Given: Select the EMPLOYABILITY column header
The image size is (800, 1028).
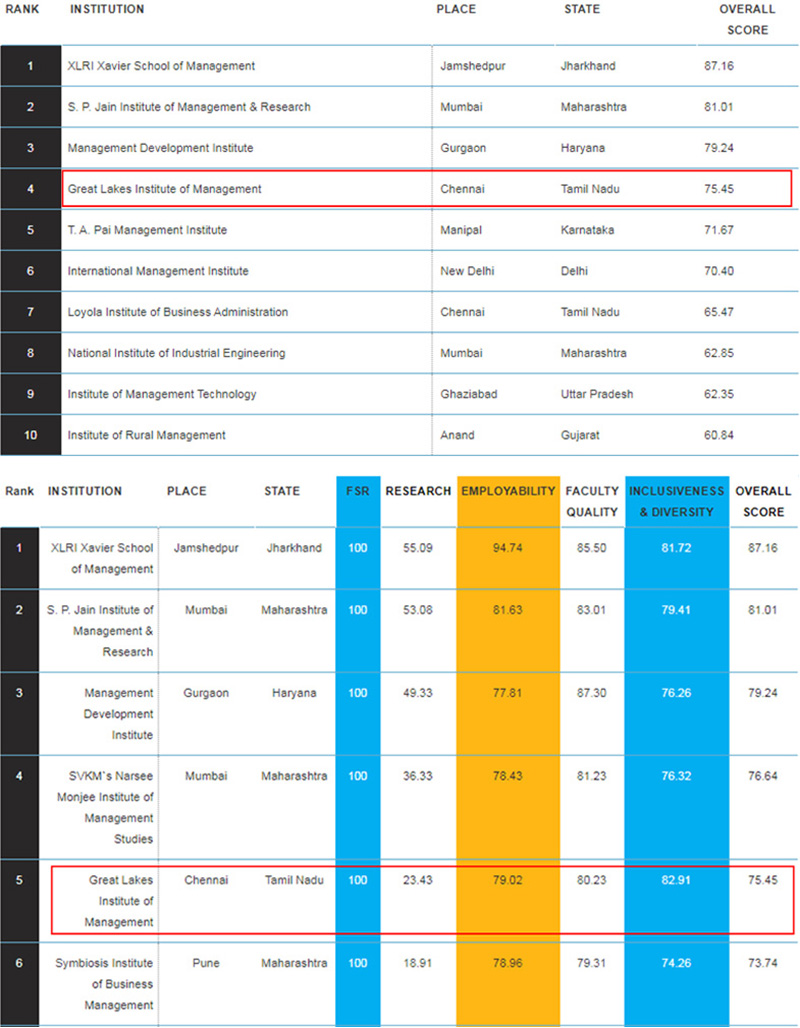Looking at the screenshot, I should point(508,491).
